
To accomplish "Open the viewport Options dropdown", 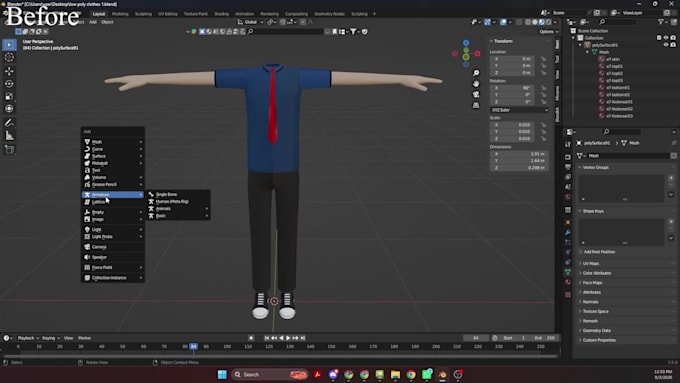I will pos(548,32).
